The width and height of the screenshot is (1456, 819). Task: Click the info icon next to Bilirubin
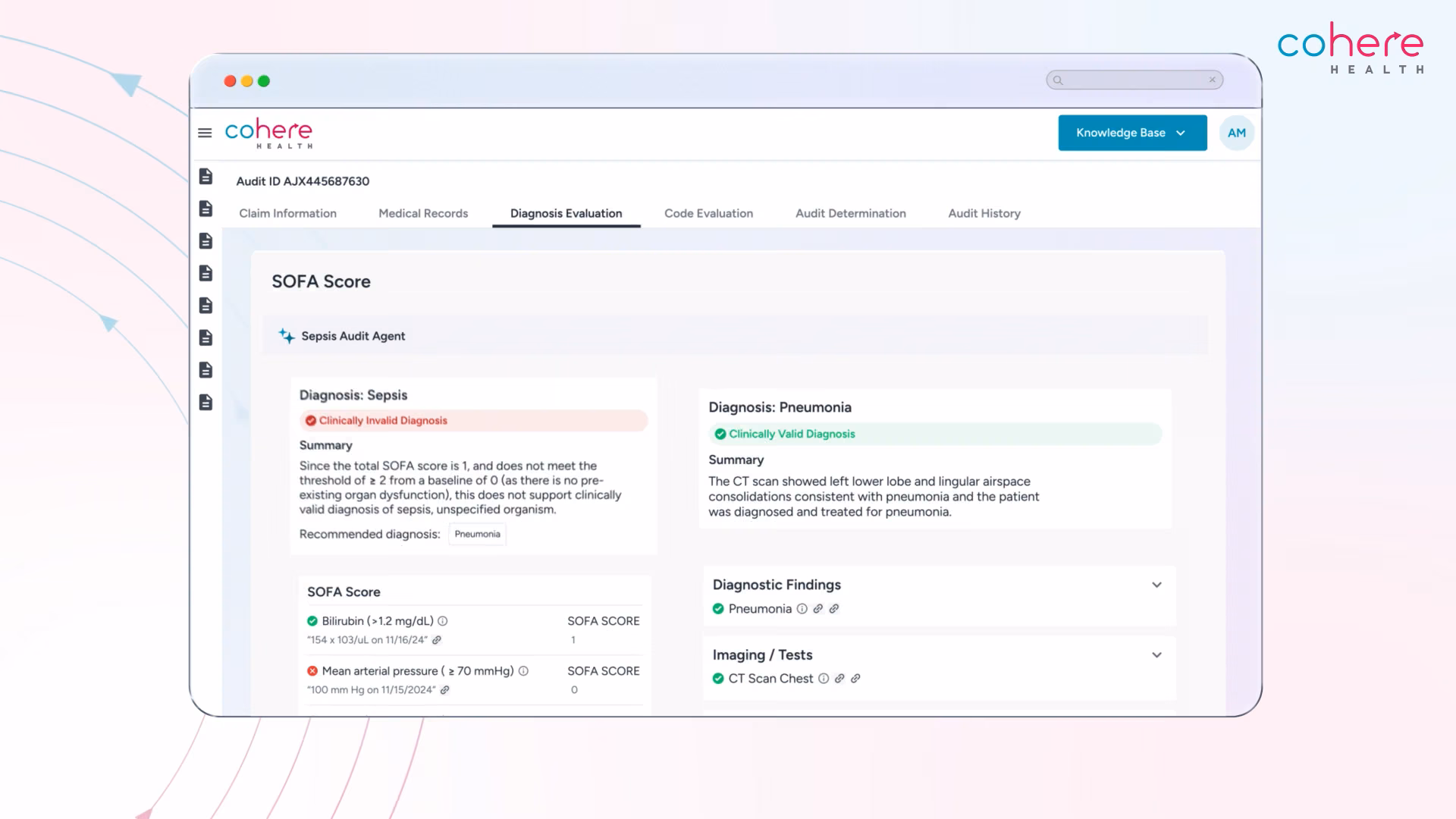[x=444, y=620]
